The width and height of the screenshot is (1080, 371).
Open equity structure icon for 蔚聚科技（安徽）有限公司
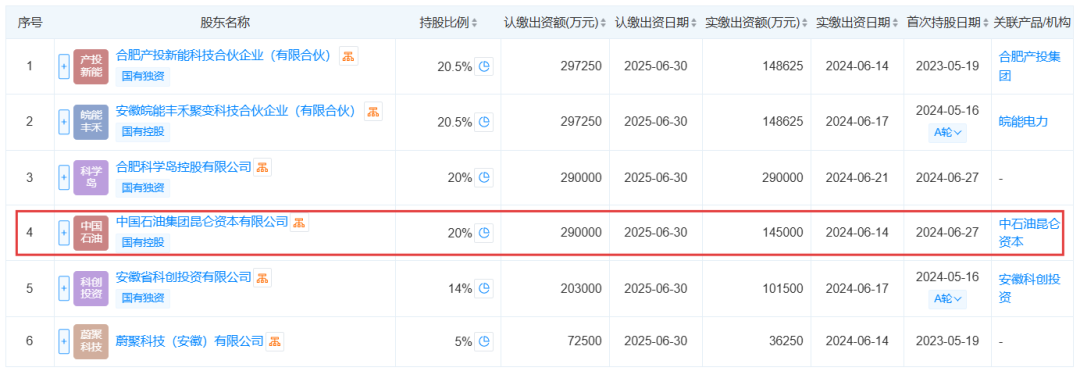pos(275,341)
